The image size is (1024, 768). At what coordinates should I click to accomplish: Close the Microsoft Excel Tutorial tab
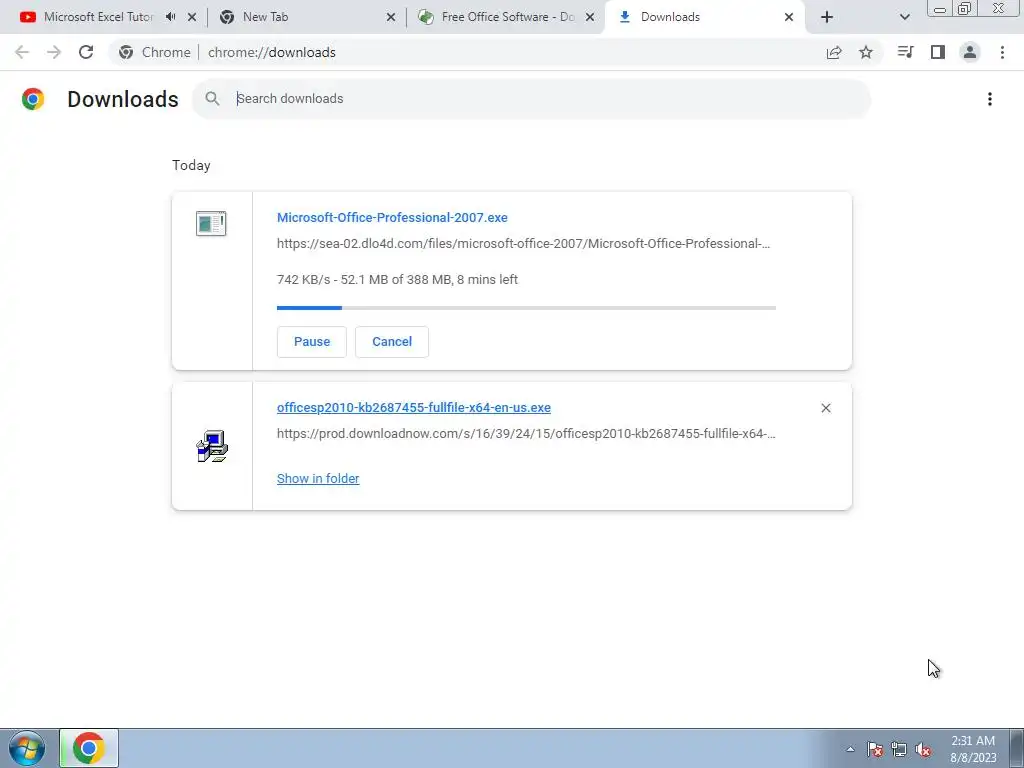tap(192, 17)
